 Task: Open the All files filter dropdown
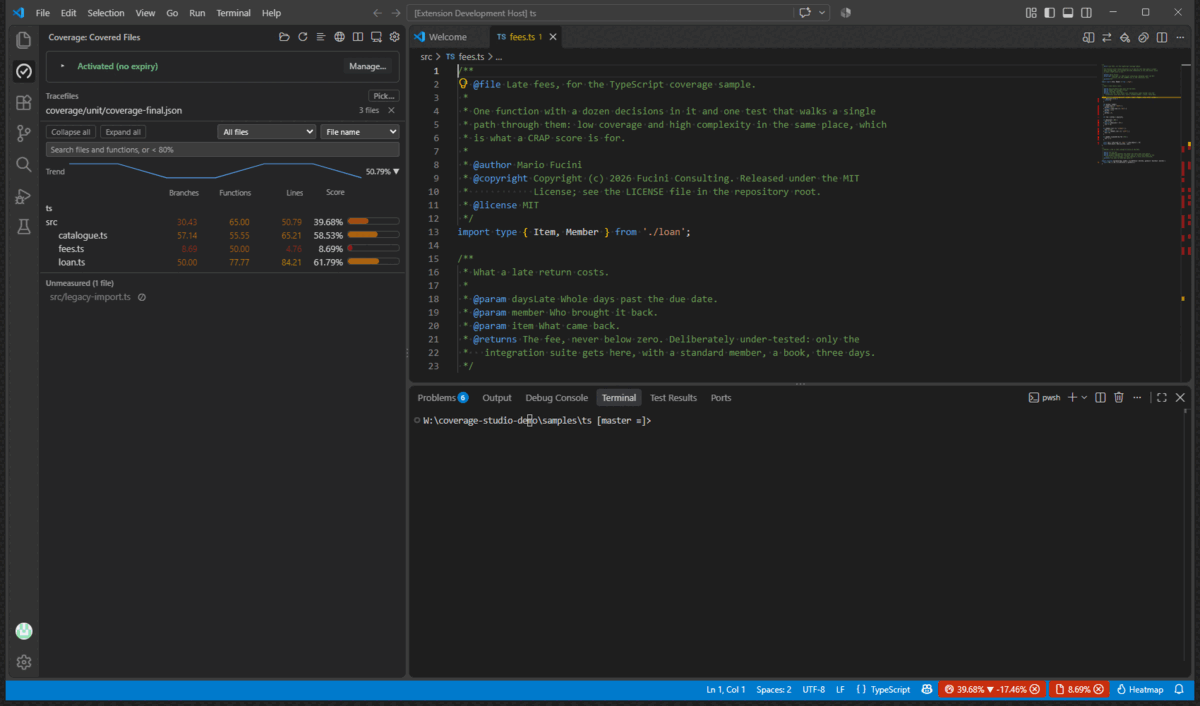(267, 132)
